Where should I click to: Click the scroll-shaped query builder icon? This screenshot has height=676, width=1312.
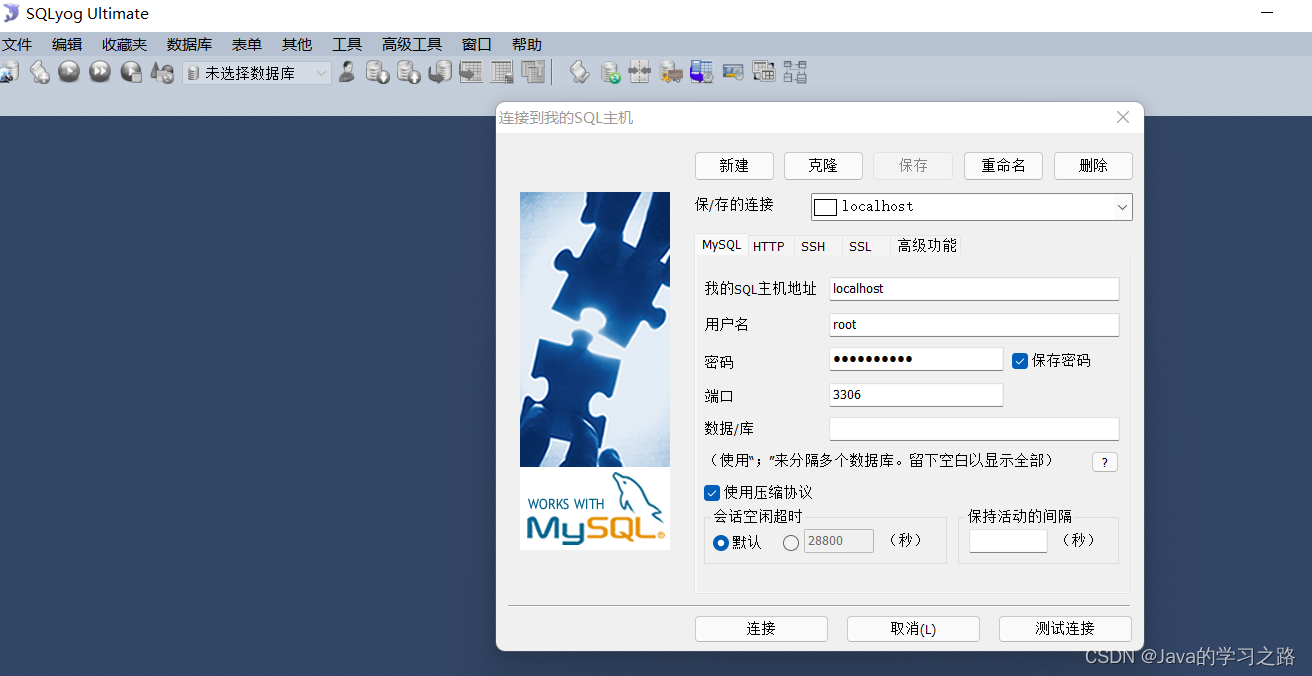(x=579, y=72)
